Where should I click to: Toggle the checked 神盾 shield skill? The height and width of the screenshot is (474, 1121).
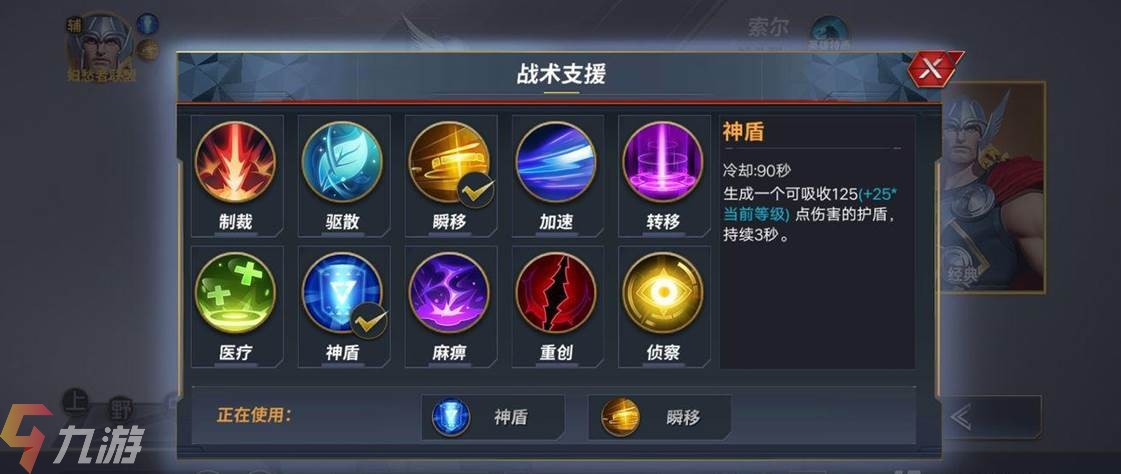point(342,293)
